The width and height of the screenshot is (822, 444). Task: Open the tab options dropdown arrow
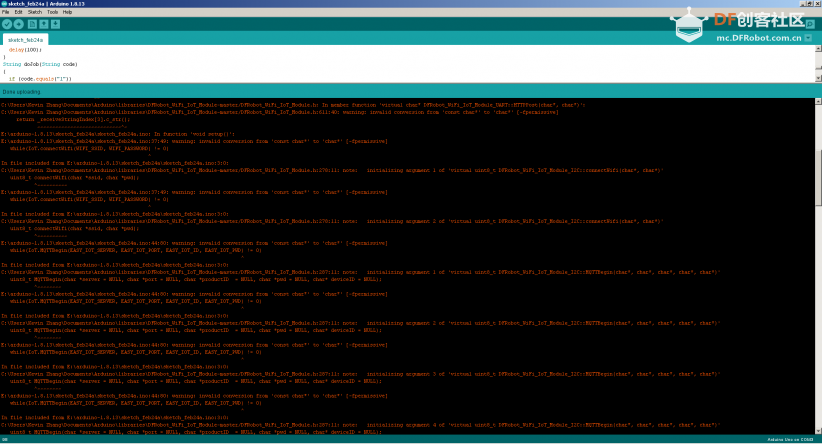[x=808, y=38]
